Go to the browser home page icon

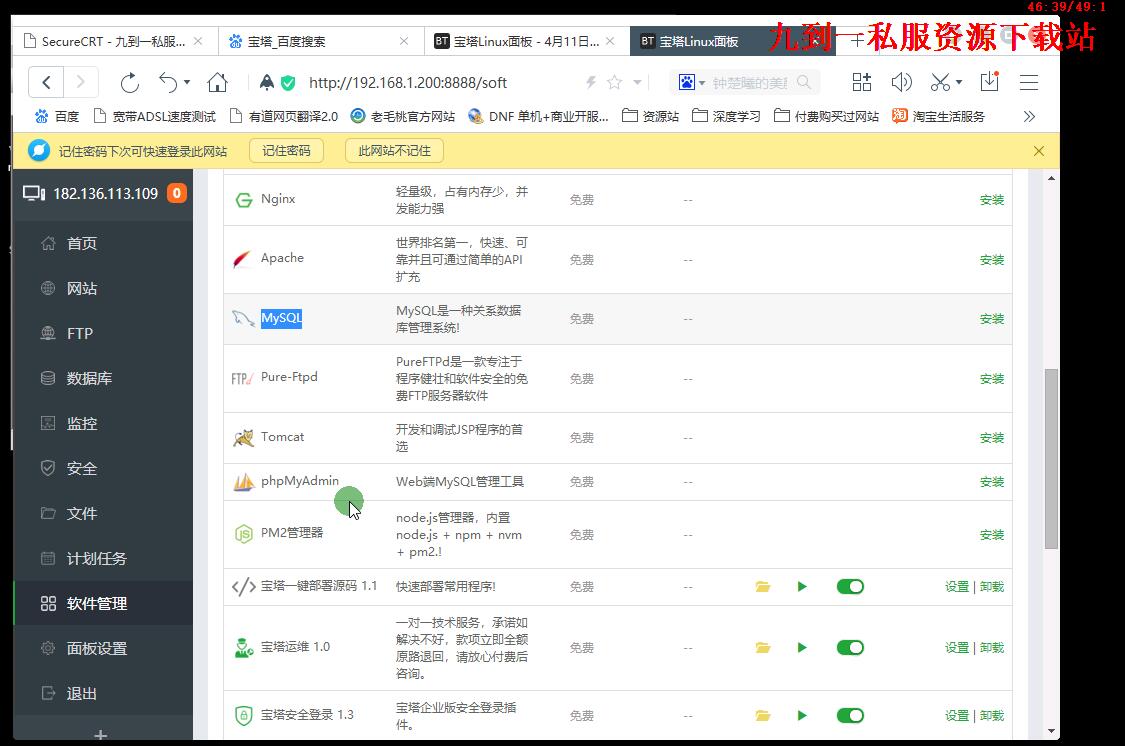(217, 82)
